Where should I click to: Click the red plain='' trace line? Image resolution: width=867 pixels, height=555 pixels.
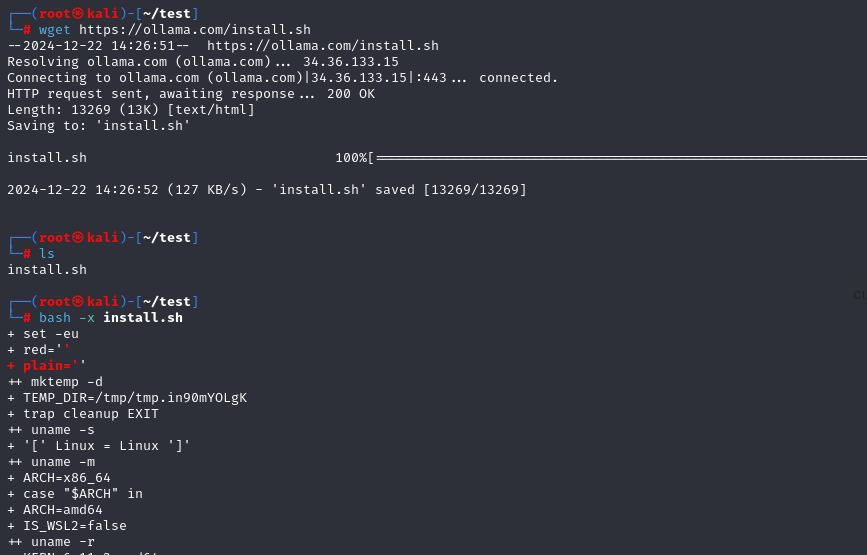tap(46, 365)
